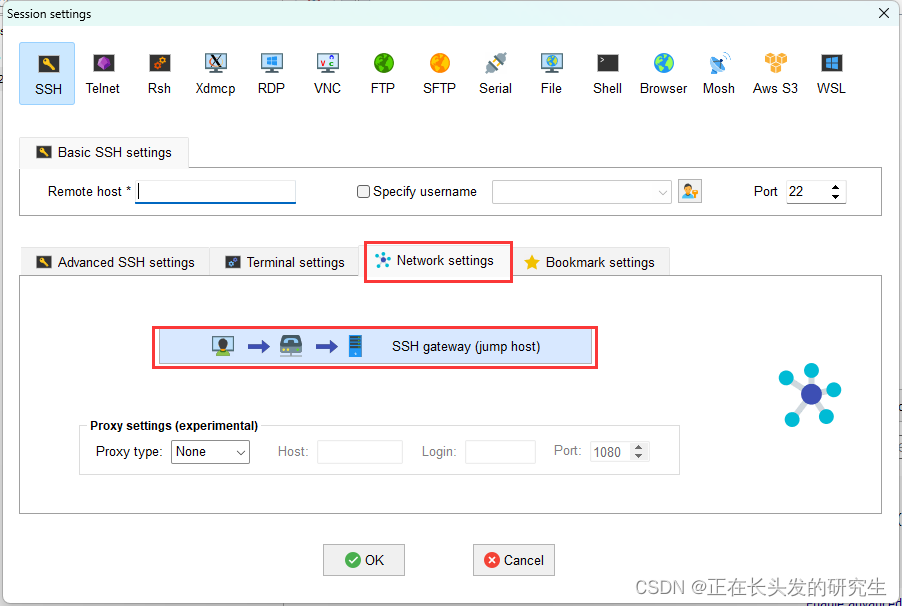
Task: Expand the username combo box
Action: [x=661, y=190]
